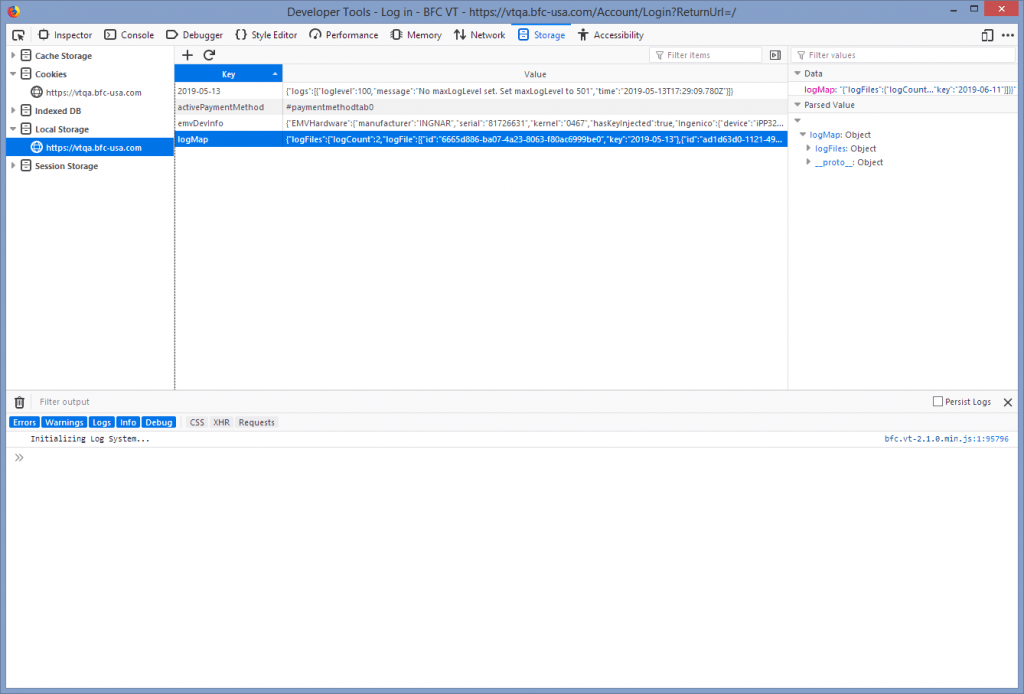Image resolution: width=1024 pixels, height=694 pixels.
Task: Open the Accessibility tab
Action: [611, 35]
